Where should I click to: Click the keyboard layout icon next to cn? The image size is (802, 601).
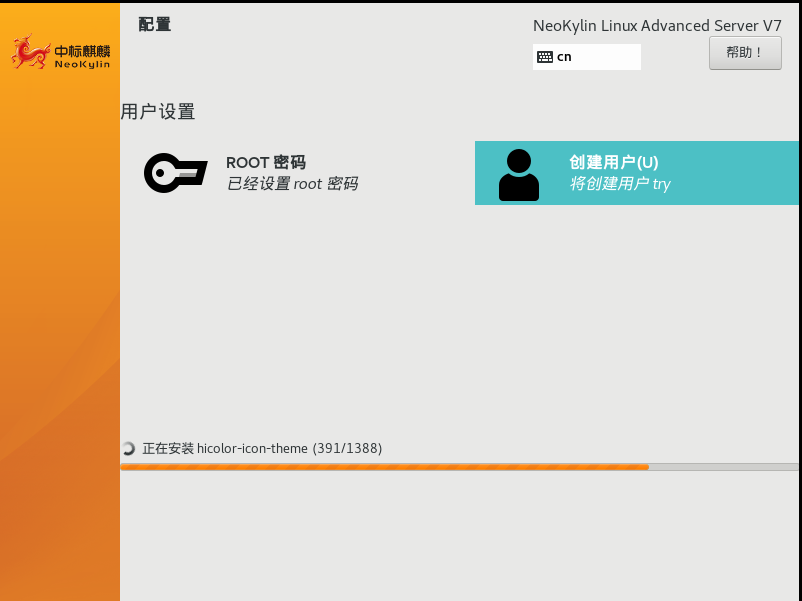pos(545,57)
